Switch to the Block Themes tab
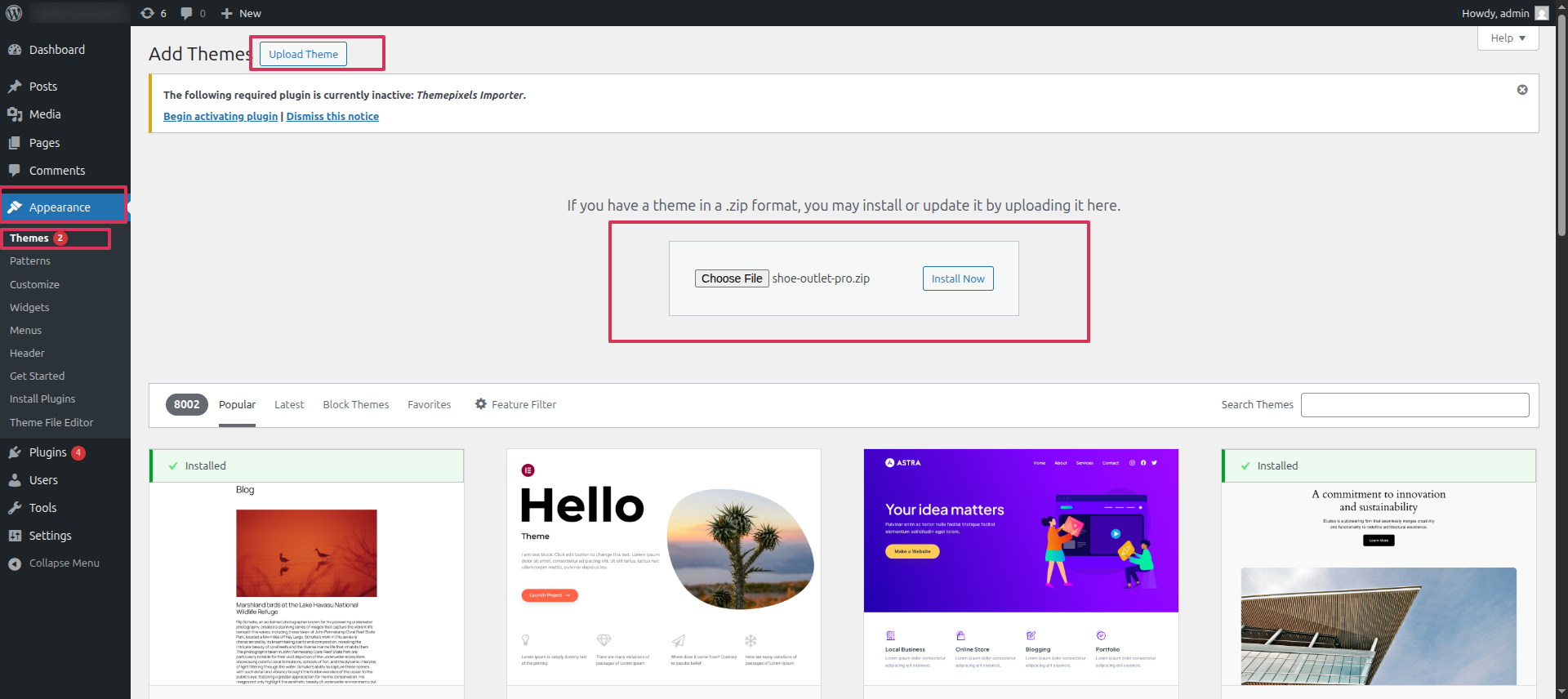 coord(355,404)
